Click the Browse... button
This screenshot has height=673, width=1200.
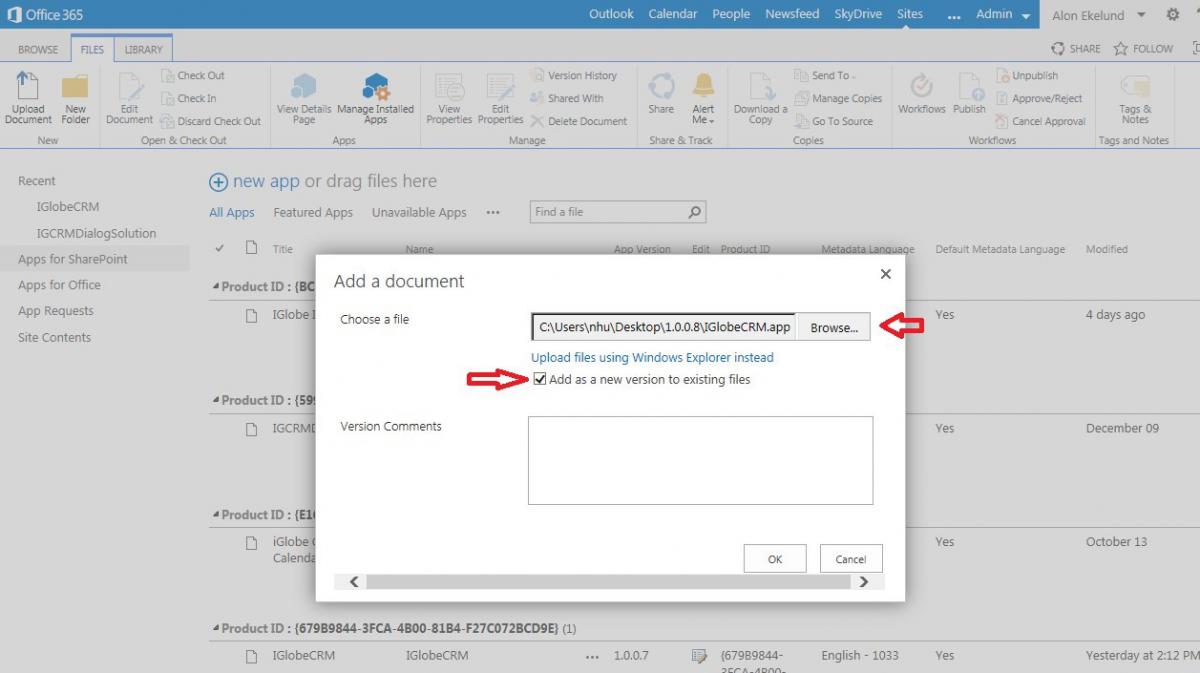click(833, 327)
